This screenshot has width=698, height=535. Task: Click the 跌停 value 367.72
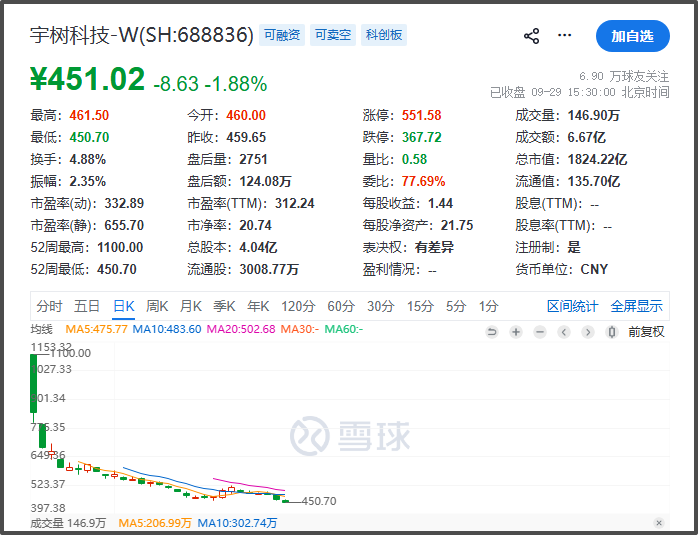pyautogui.click(x=422, y=138)
